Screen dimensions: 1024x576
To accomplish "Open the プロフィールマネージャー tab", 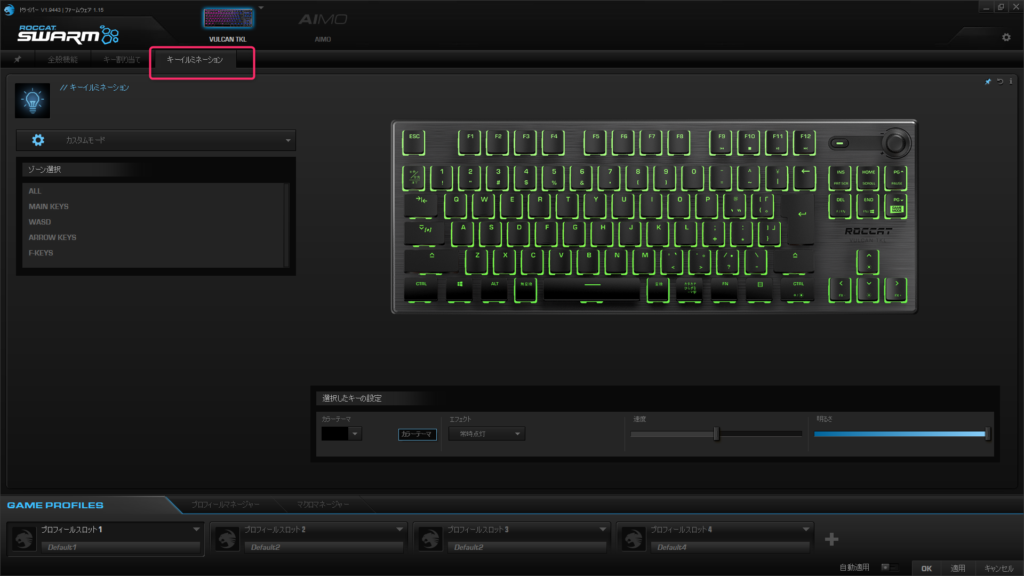I will [225, 504].
